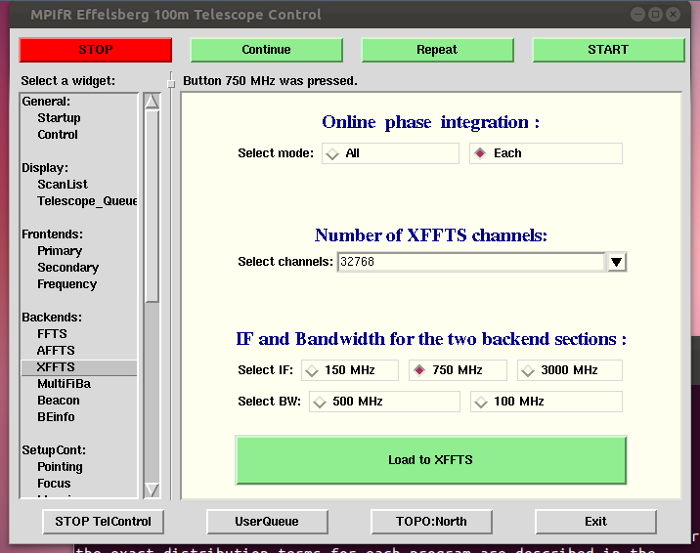Select the 3000 MHz IF option

click(570, 370)
